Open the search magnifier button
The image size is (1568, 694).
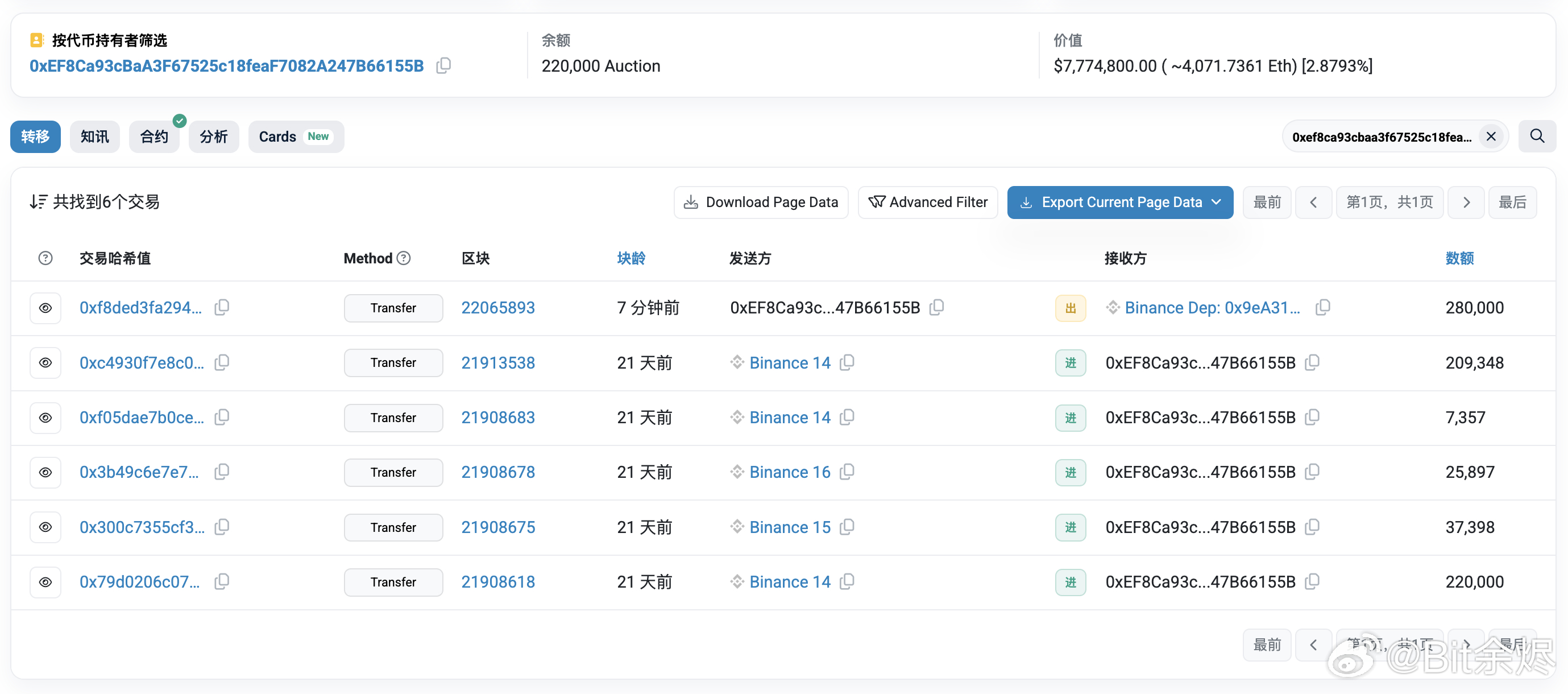tap(1537, 136)
